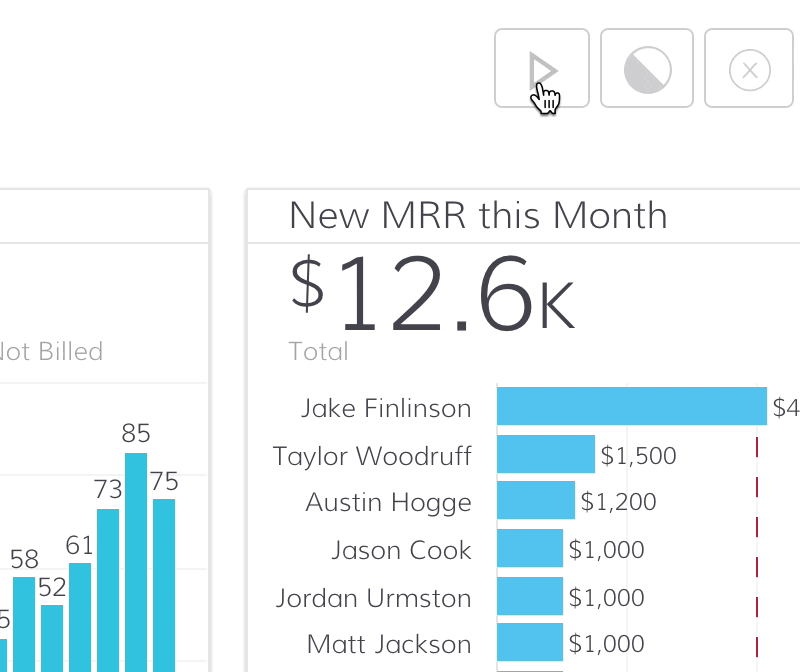Image resolution: width=800 pixels, height=672 pixels.
Task: Click the circled X exit button
Action: point(750,69)
